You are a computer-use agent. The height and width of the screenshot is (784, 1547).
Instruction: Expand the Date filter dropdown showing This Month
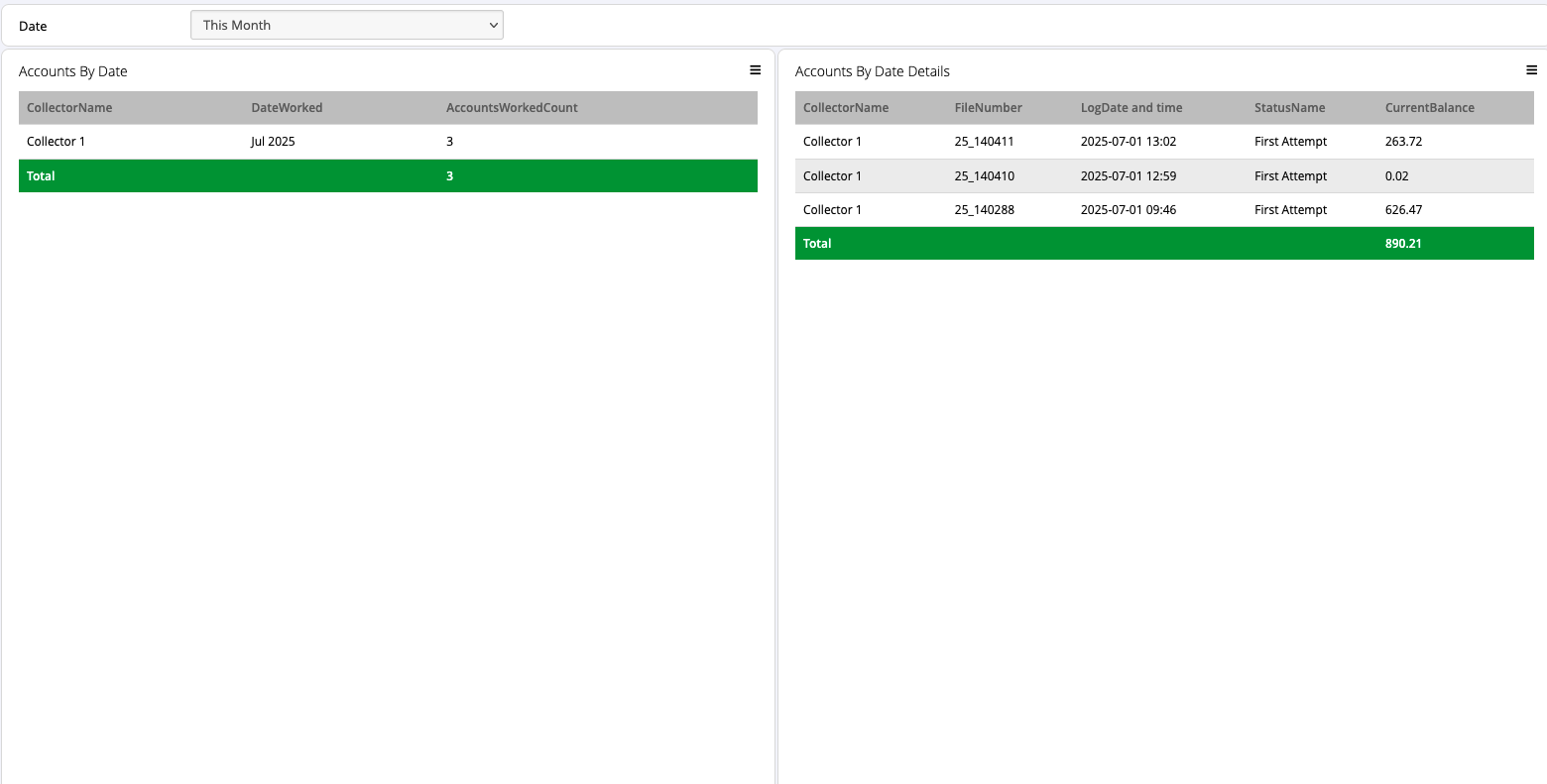(x=346, y=26)
